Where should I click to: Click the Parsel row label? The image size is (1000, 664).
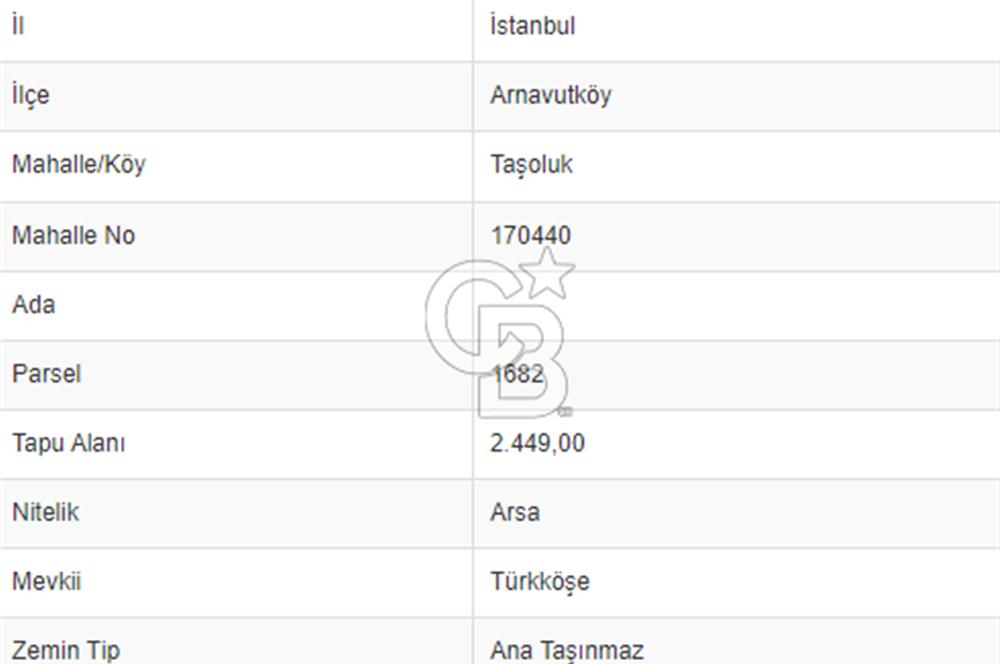[x=46, y=373]
